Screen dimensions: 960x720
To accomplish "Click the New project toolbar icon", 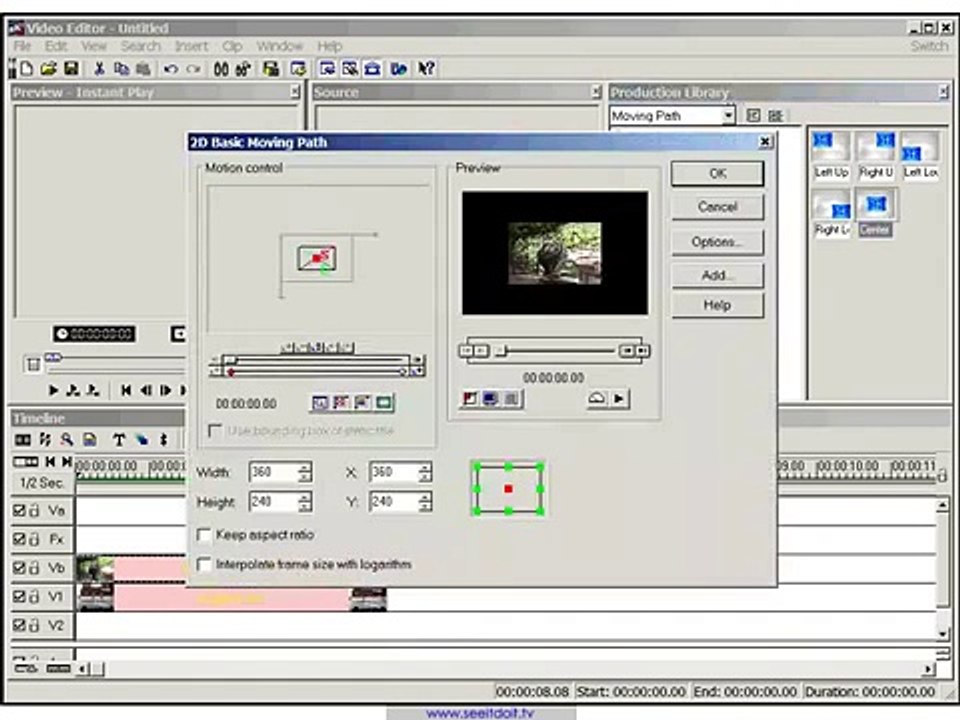I will (x=26, y=69).
